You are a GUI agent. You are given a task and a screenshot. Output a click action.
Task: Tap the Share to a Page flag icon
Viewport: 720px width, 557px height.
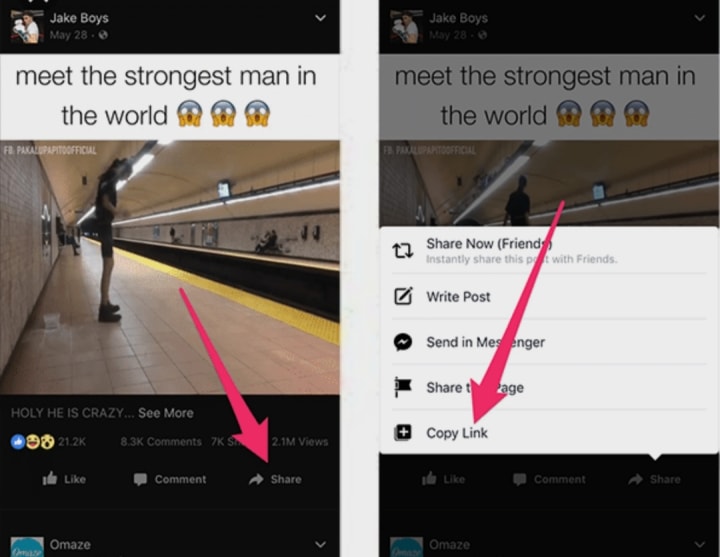tap(403, 387)
